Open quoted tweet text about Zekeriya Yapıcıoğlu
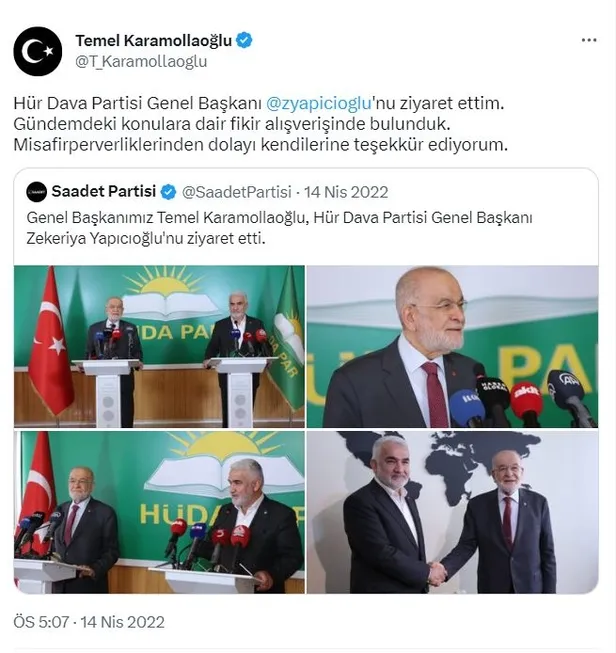Image resolution: width=616 pixels, height=653 pixels. (x=279, y=228)
